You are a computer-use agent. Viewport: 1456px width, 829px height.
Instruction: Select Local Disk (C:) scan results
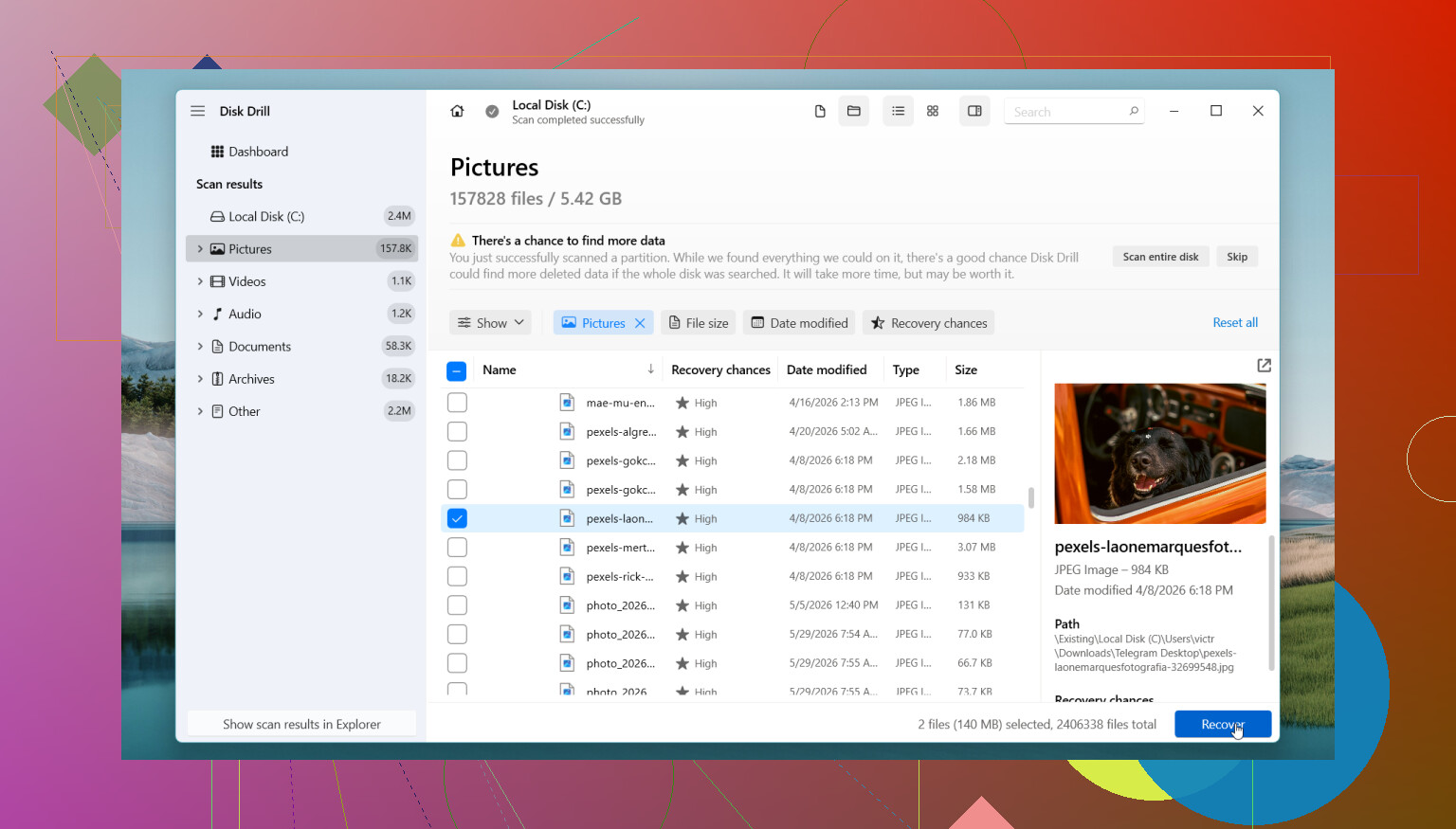tap(301, 216)
